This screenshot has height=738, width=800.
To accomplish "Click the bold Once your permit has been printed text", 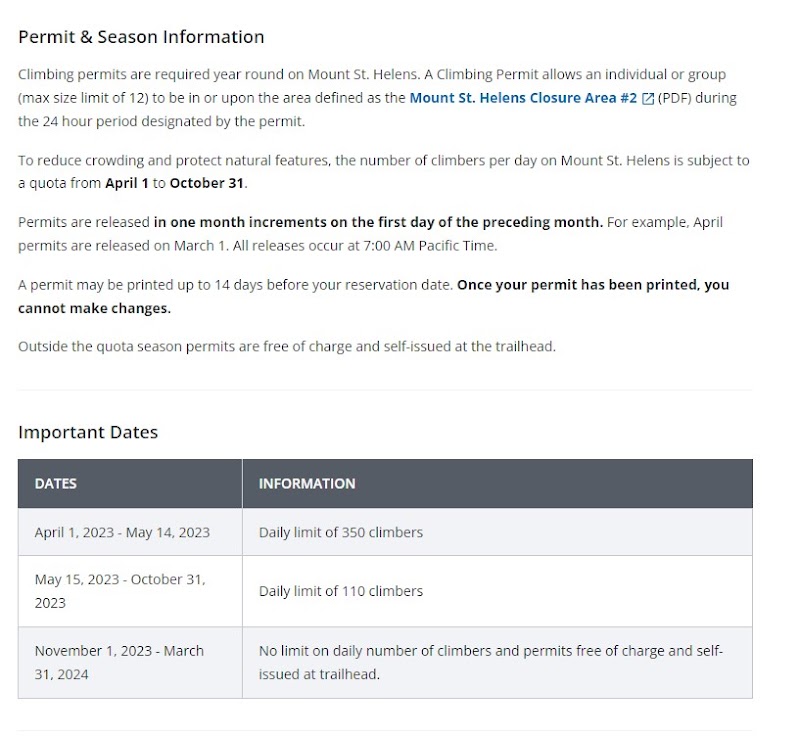I will [592, 284].
